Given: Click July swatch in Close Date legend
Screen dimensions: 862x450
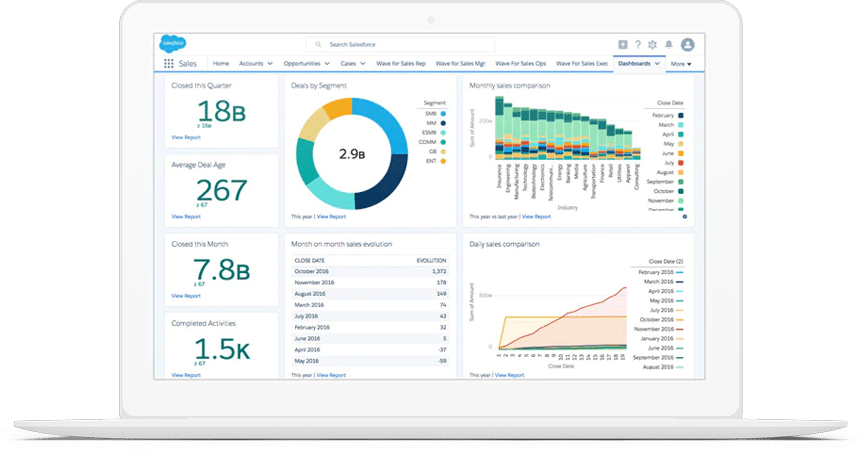Looking at the screenshot, I should pyautogui.click(x=681, y=163).
